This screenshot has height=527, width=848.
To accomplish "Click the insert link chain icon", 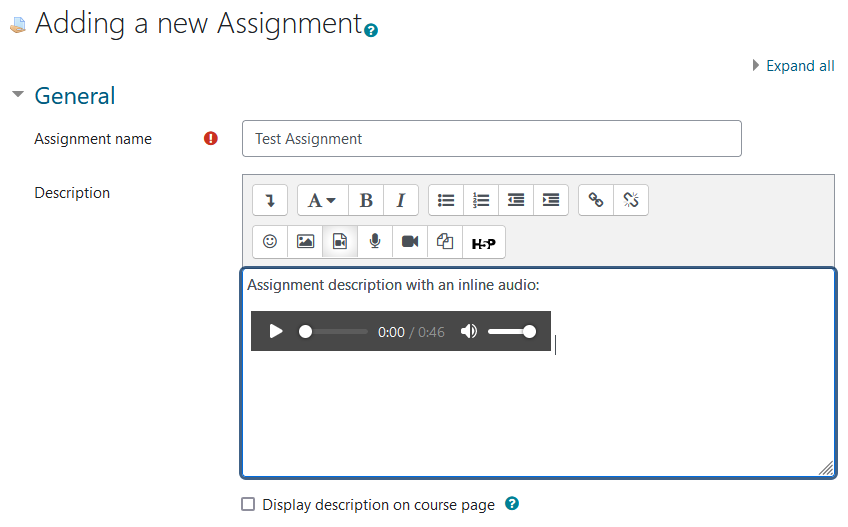I will 596,200.
